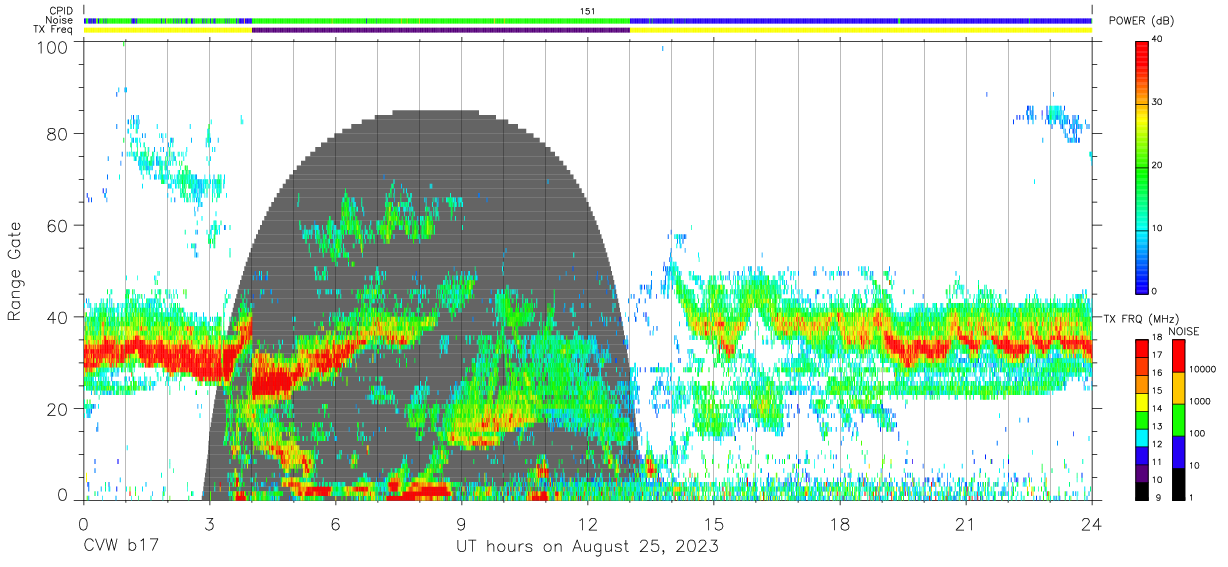Click the "TX FRQ (MHz)" legend title
The image size is (1228, 567).
tap(1139, 318)
